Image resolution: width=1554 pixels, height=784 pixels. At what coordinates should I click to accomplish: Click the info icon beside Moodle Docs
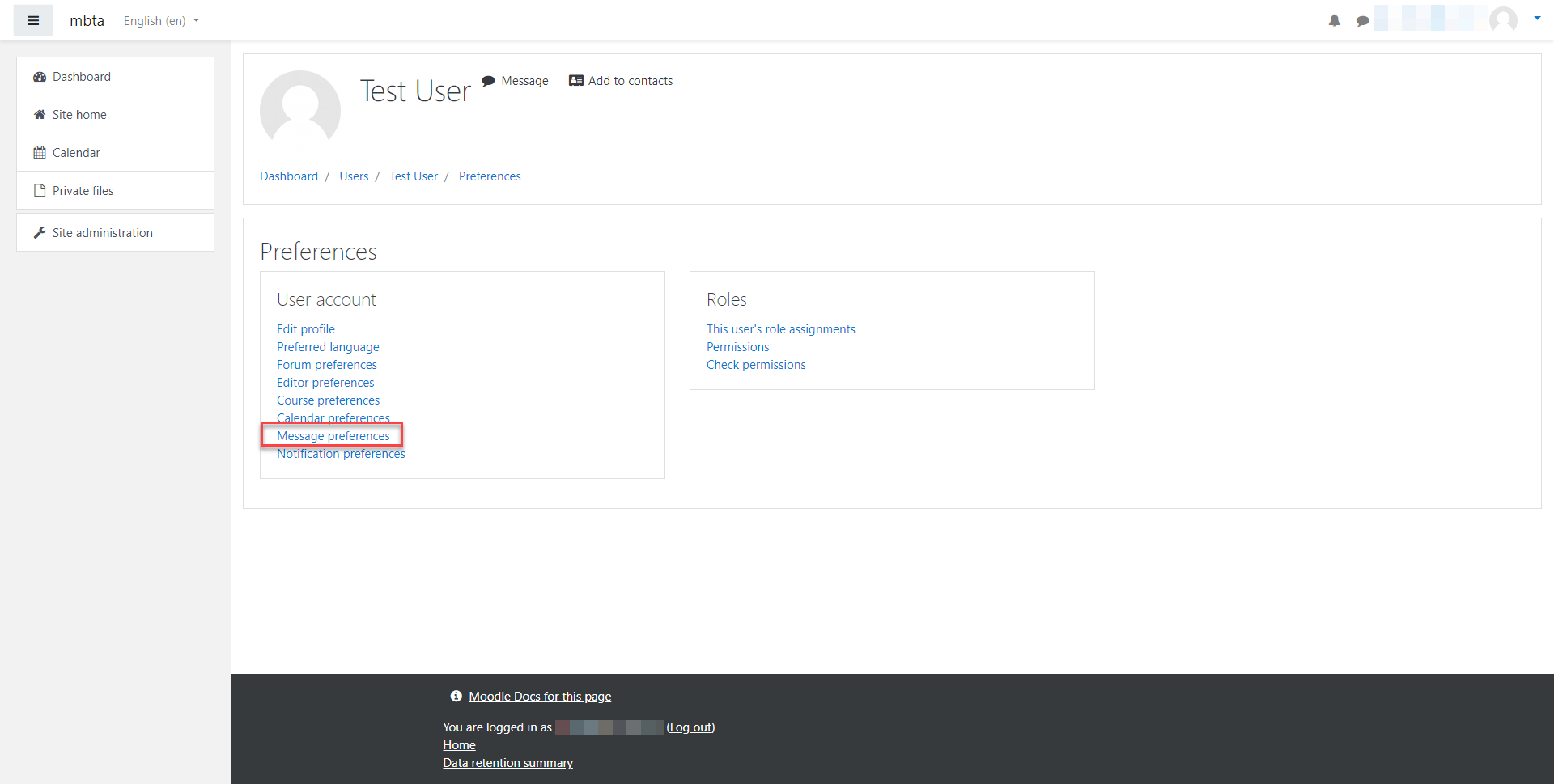coord(456,696)
